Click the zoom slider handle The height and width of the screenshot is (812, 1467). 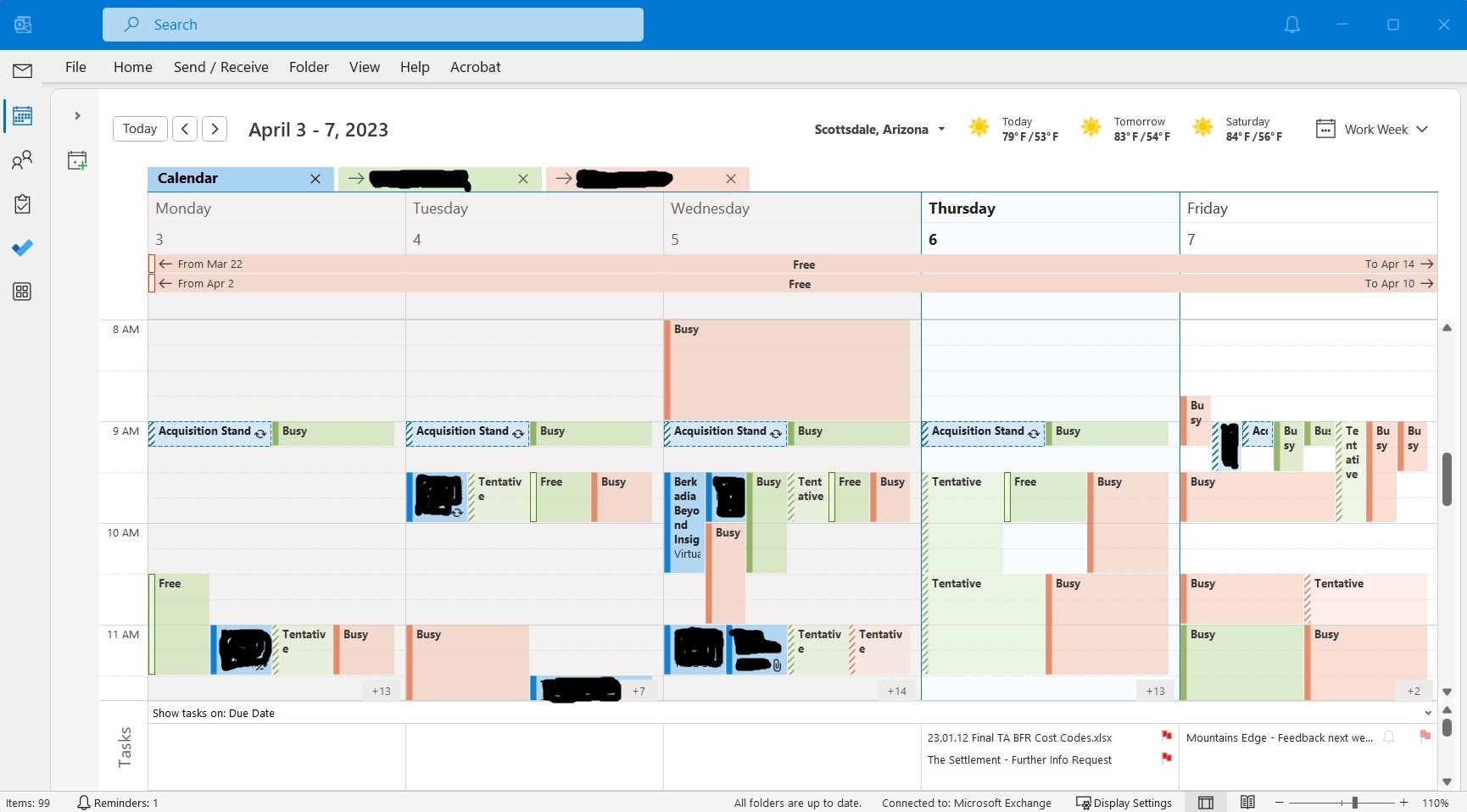[1354, 803]
